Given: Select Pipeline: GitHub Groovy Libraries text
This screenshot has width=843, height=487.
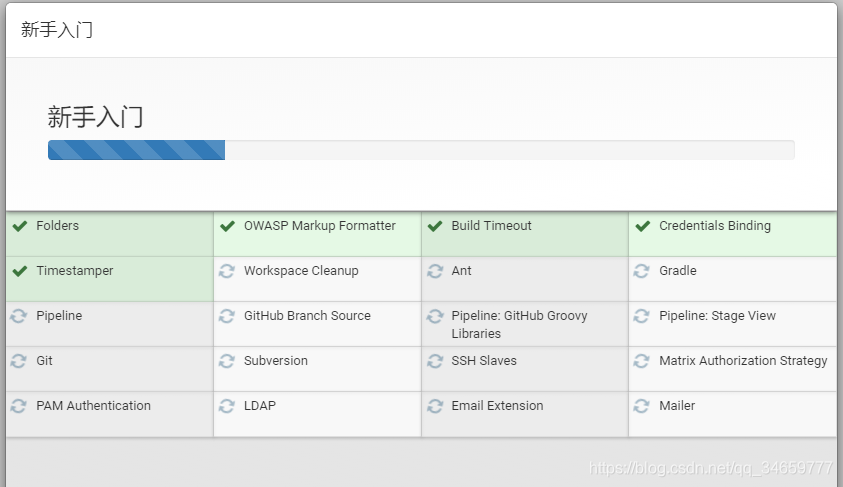Looking at the screenshot, I should (x=519, y=325).
